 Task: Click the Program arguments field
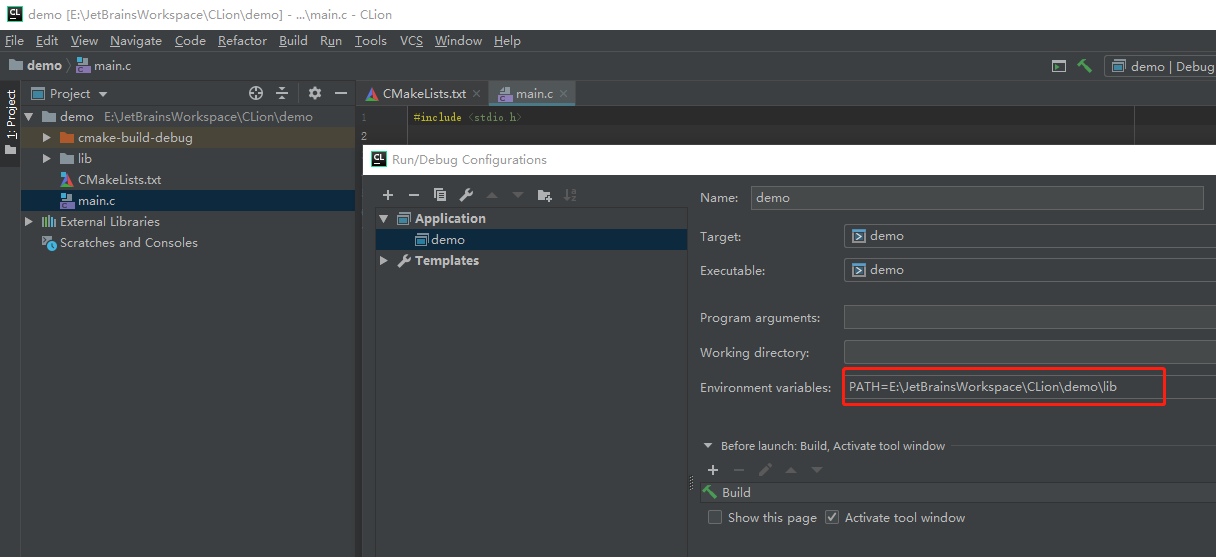click(x=1030, y=317)
